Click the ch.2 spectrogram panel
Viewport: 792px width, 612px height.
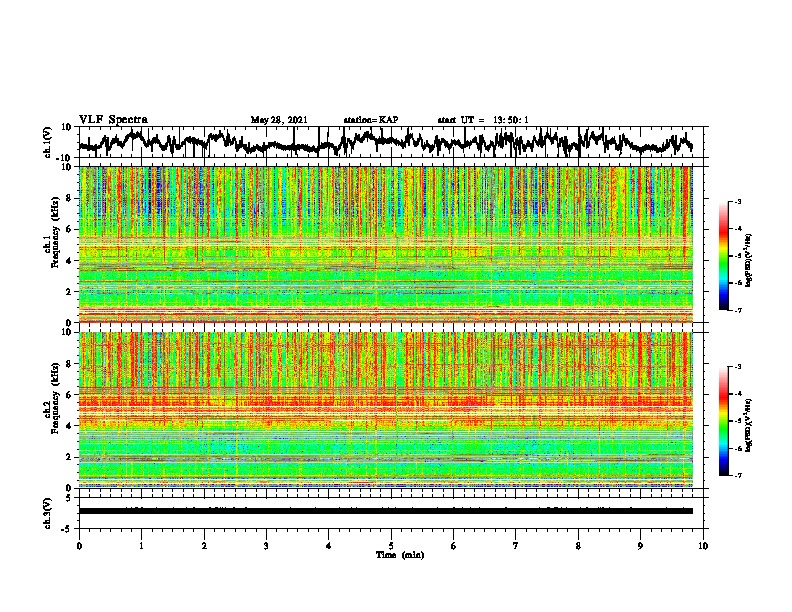click(386, 410)
